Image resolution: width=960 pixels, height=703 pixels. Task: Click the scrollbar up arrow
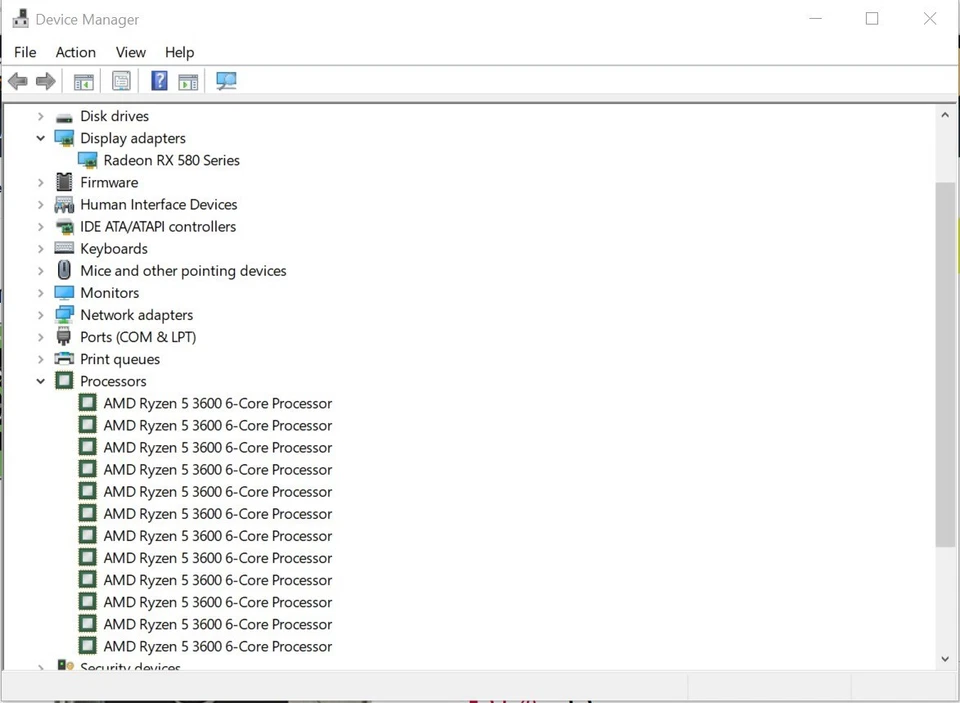pyautogui.click(x=945, y=115)
